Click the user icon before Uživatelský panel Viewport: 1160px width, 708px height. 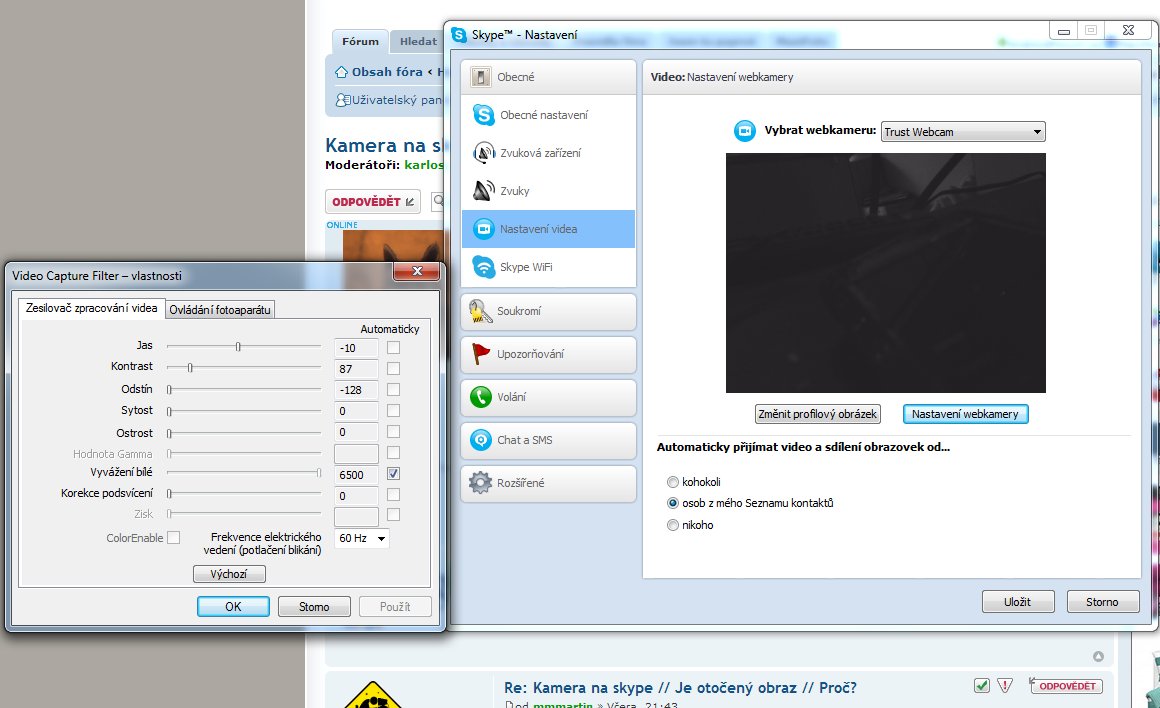343,100
